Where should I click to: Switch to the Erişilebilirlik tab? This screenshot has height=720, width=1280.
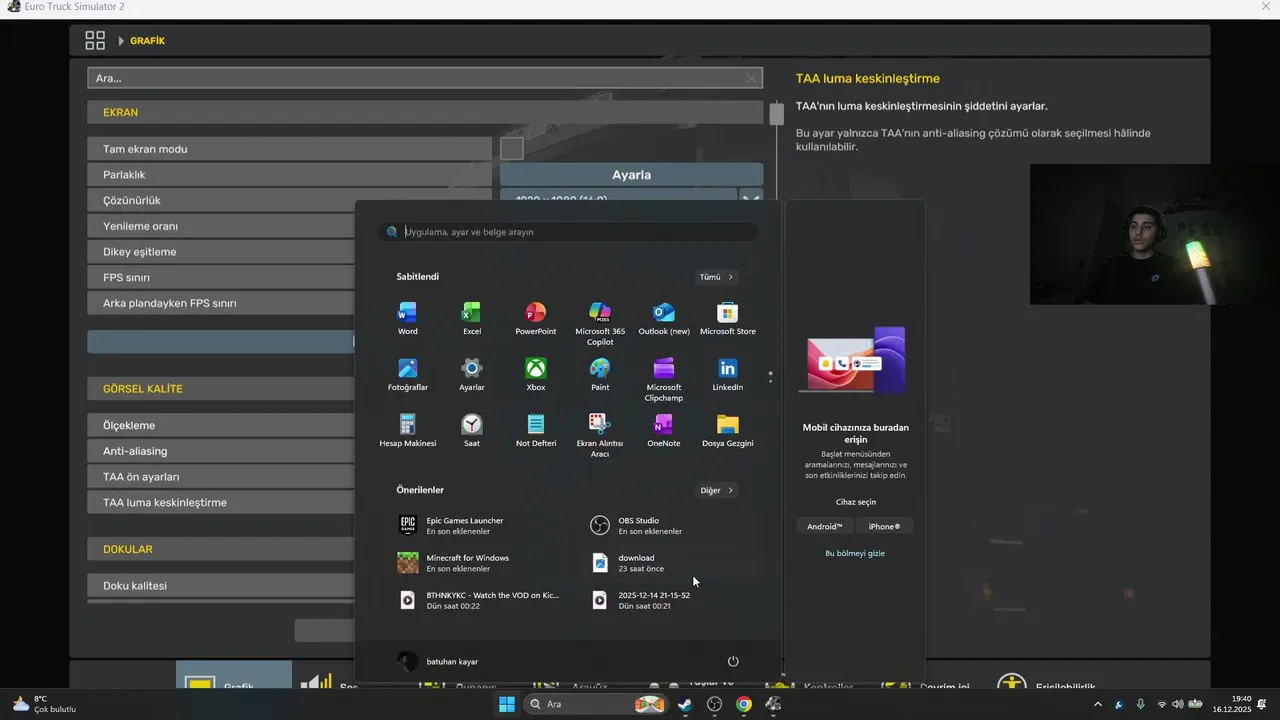pos(1046,680)
